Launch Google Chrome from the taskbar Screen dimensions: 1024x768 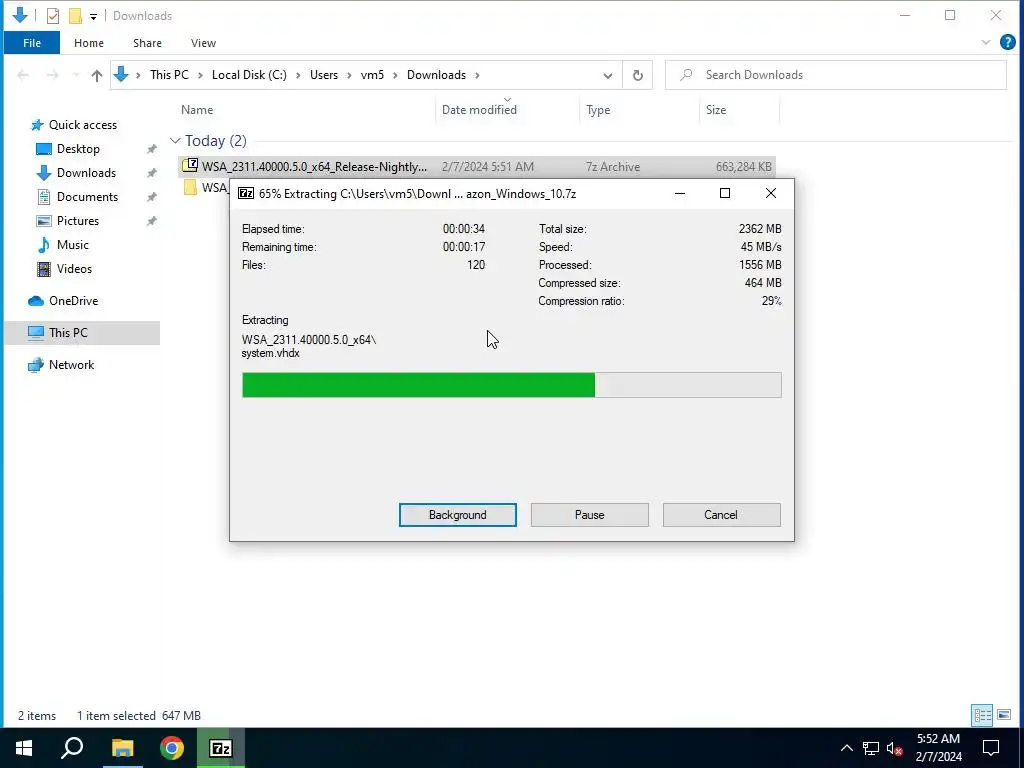(172, 748)
